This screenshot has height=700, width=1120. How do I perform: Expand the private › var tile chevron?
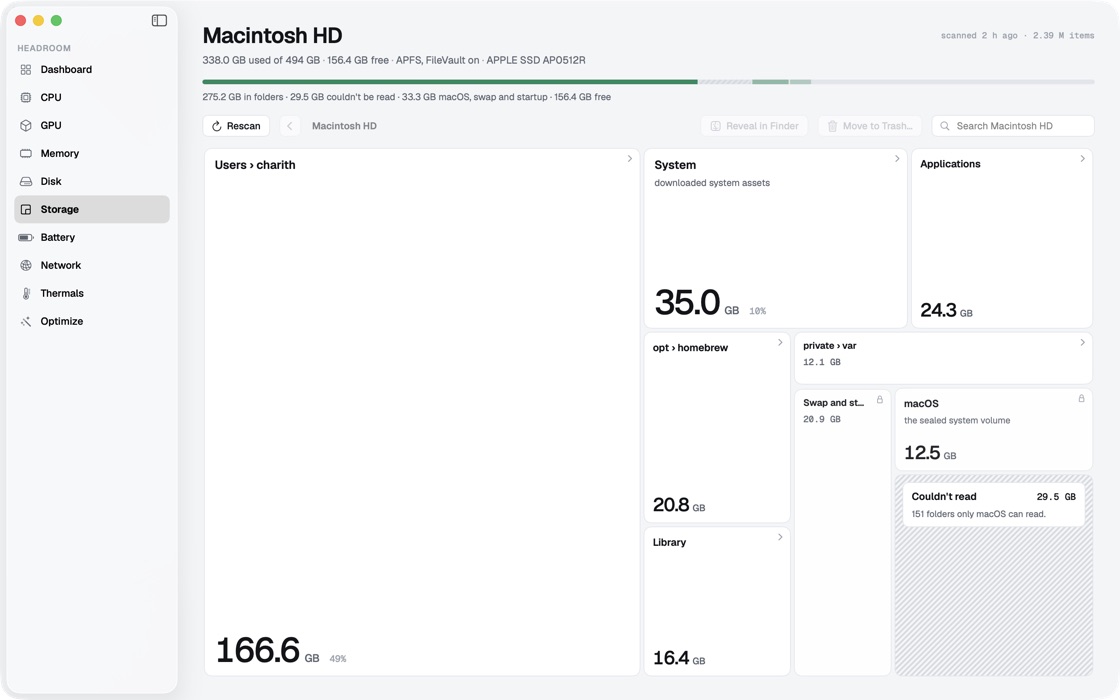coord(1082,342)
